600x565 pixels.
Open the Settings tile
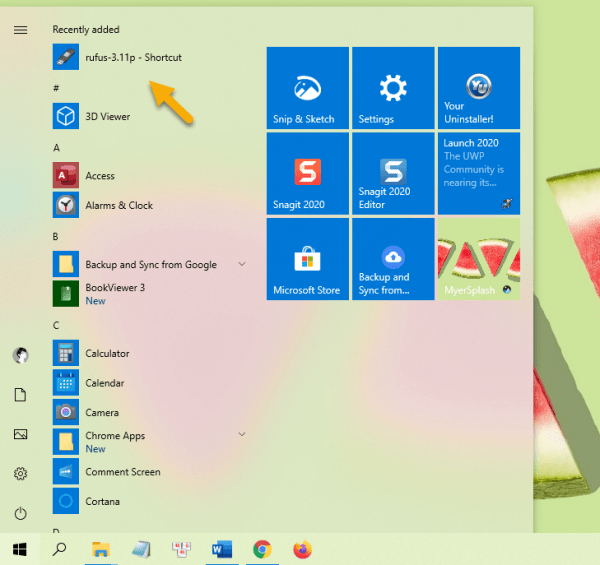(393, 88)
